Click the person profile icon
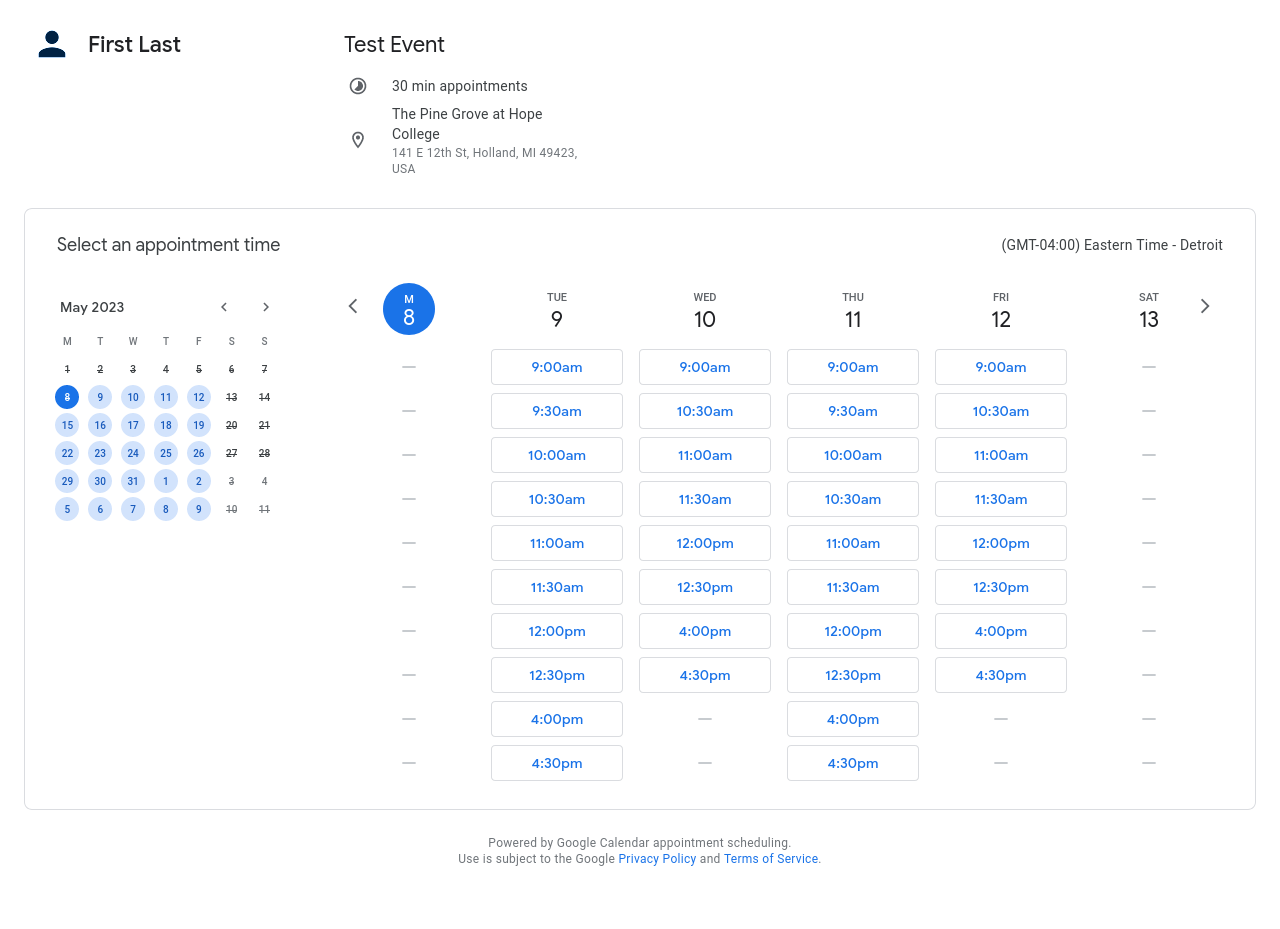 pos(52,45)
